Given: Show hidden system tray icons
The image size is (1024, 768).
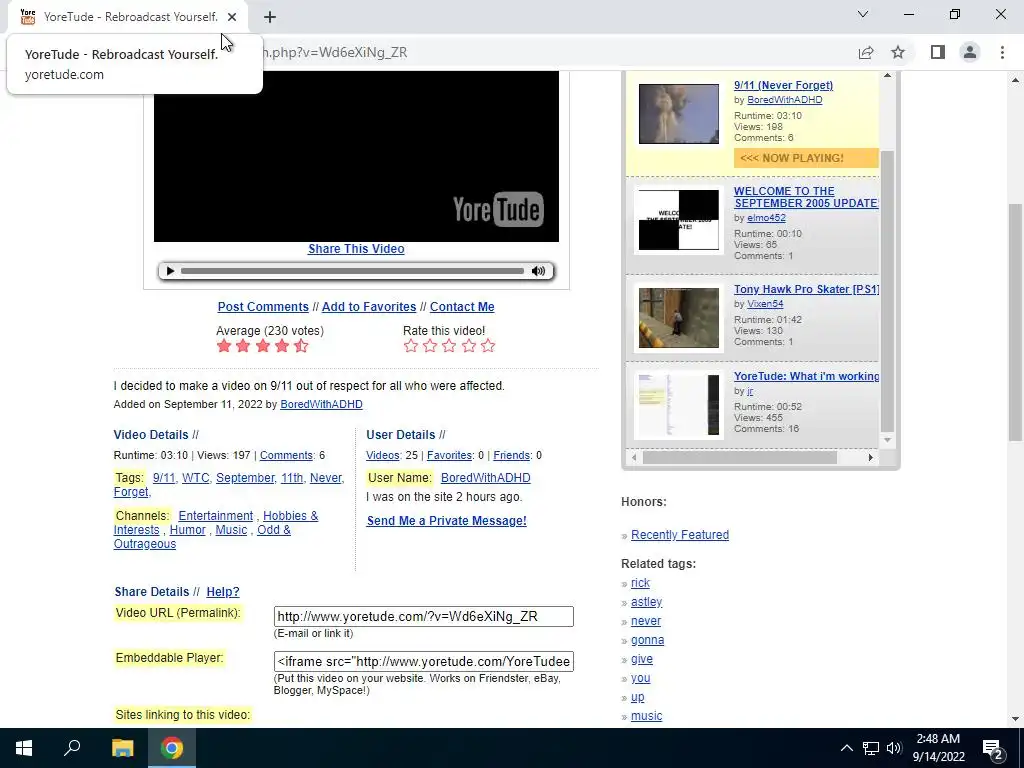Looking at the screenshot, I should (x=846, y=748).
